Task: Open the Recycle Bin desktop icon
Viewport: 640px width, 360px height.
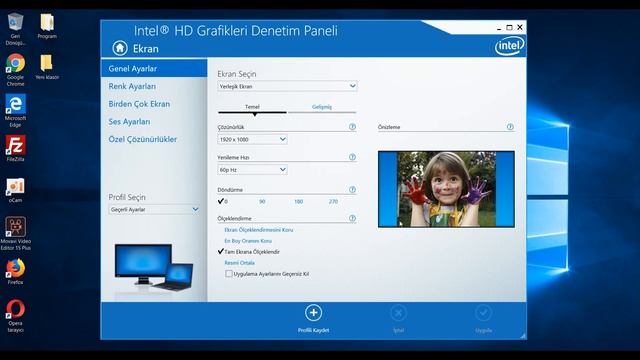Action: tap(16, 29)
